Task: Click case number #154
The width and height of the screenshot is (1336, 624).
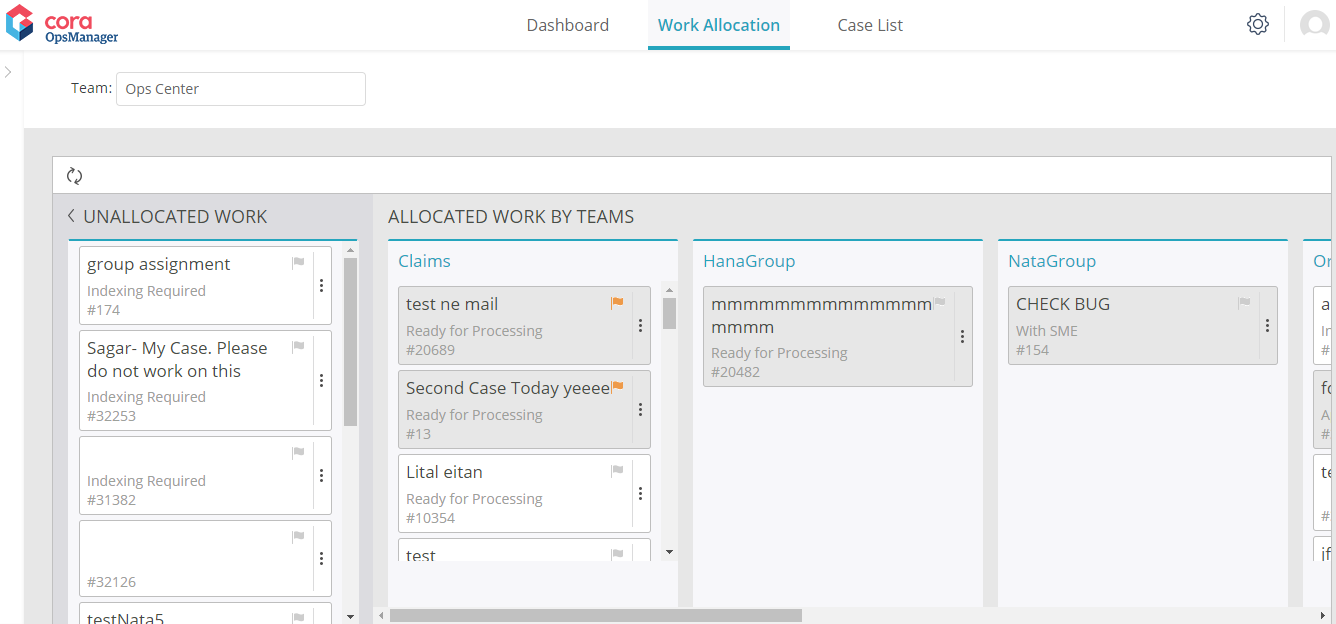Action: click(1033, 350)
